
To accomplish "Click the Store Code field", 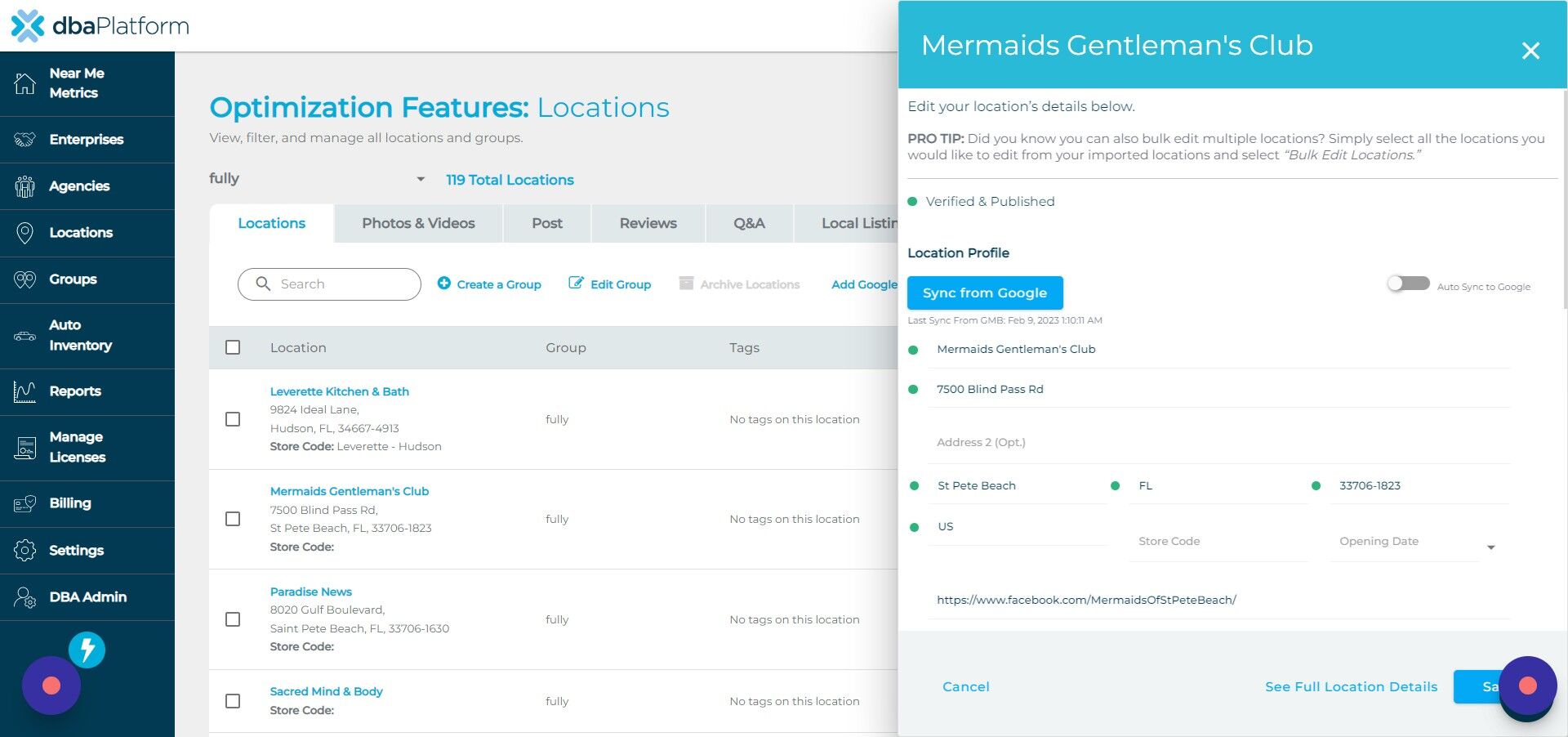I will point(1218,542).
